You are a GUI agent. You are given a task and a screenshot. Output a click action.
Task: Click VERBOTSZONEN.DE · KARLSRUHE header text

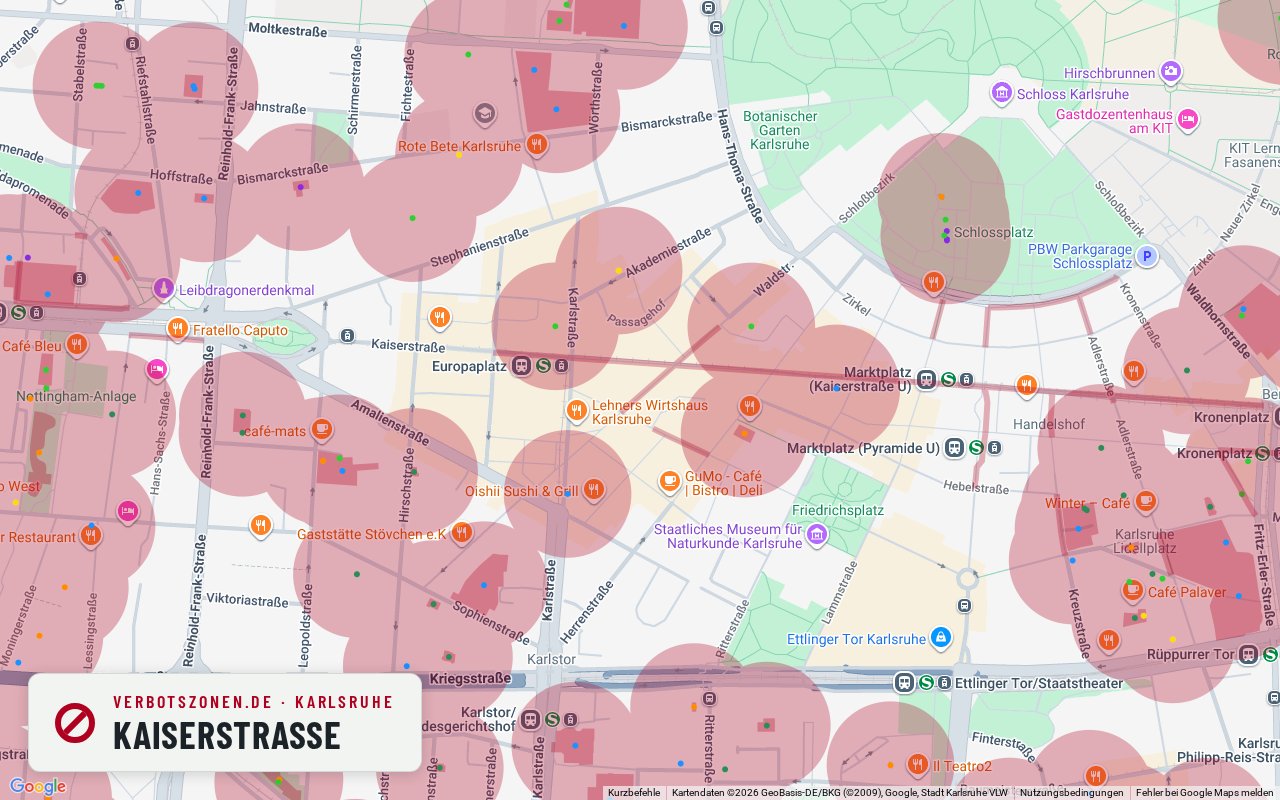pyautogui.click(x=253, y=703)
